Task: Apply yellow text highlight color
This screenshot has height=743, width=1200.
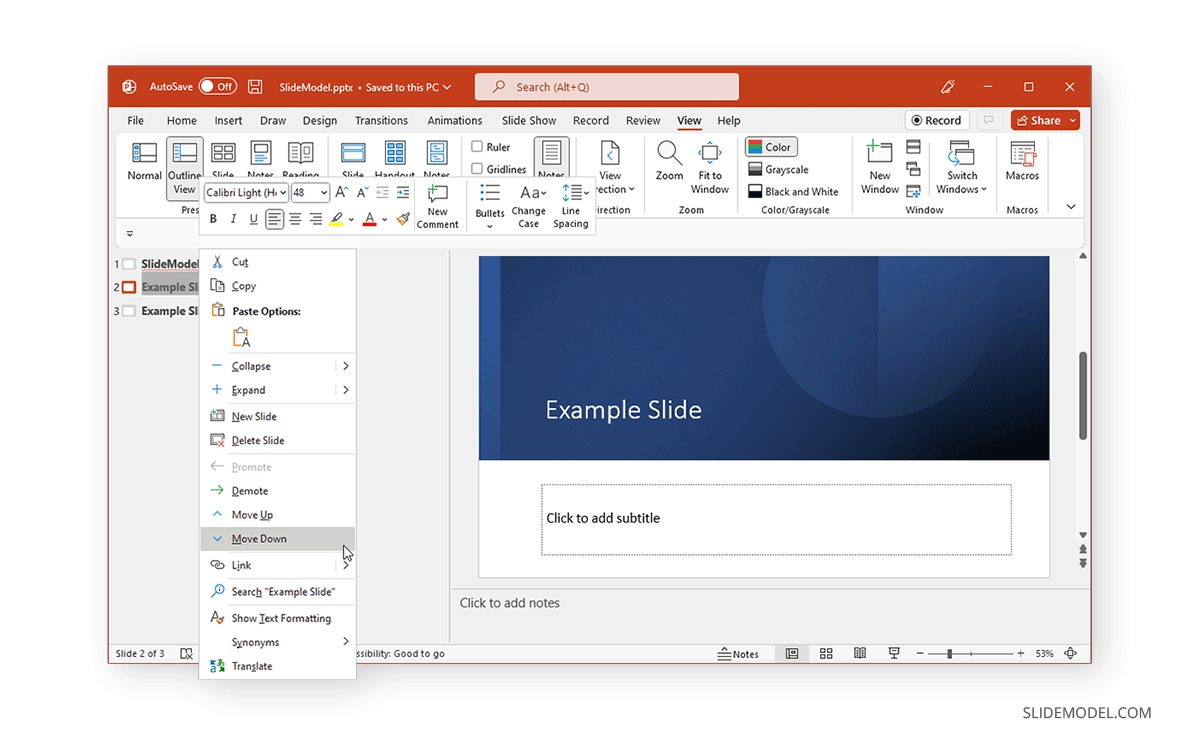Action: [x=336, y=220]
